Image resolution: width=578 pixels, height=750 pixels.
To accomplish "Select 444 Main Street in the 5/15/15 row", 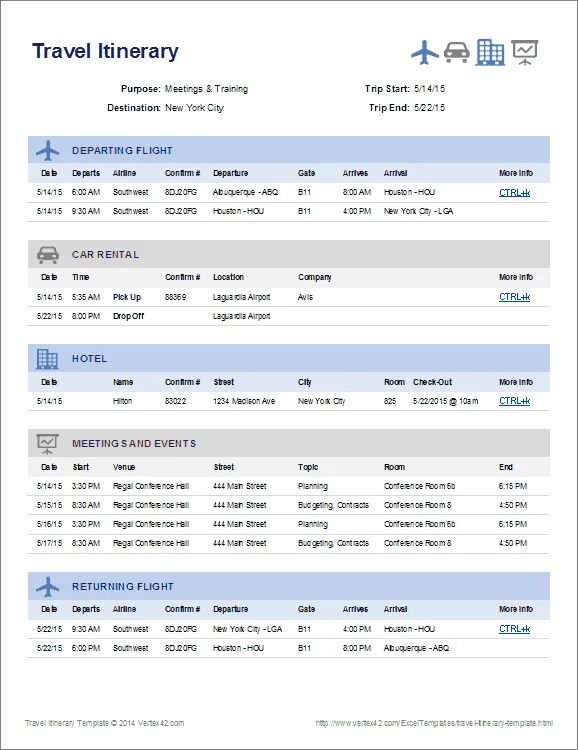I will [x=239, y=506].
